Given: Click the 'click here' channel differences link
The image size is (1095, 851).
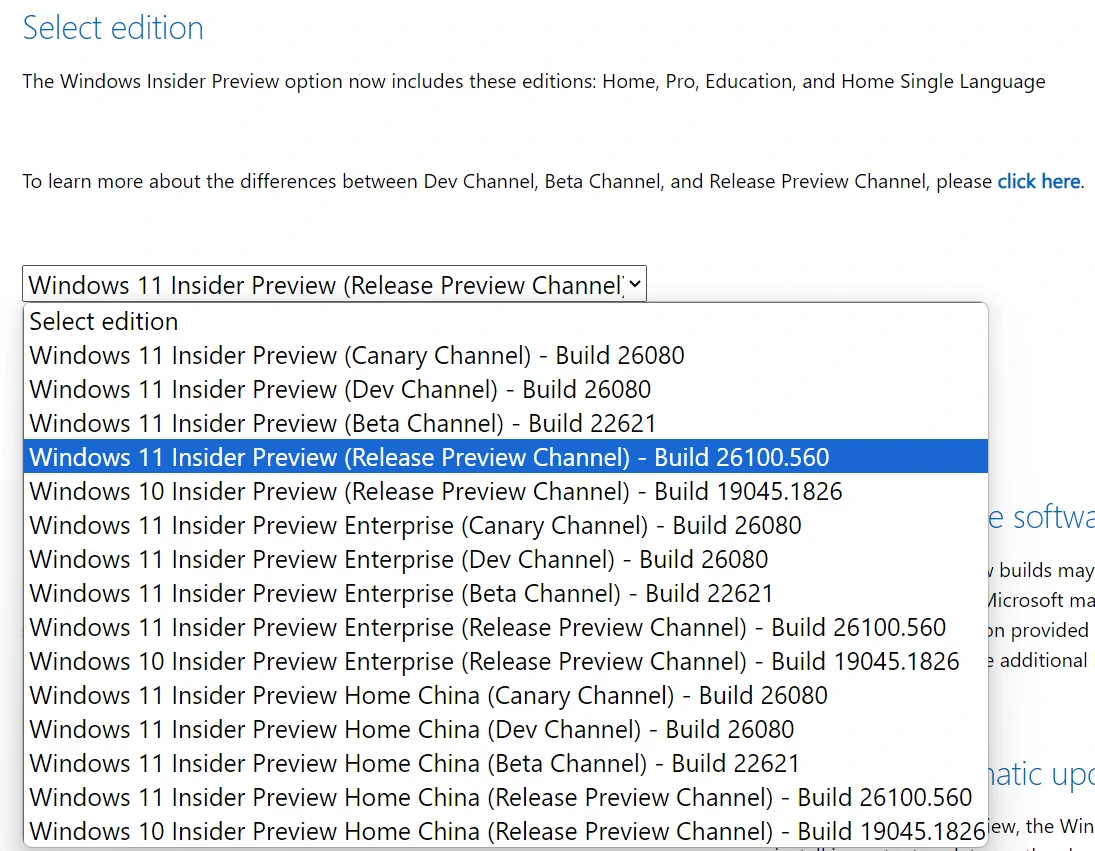Looking at the screenshot, I should (1038, 182).
